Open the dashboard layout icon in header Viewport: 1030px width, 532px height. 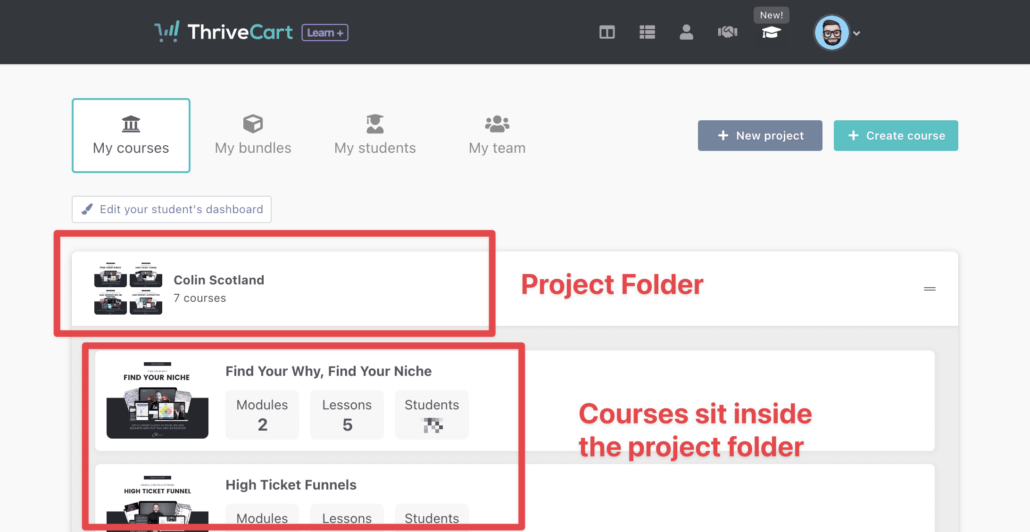(x=607, y=32)
